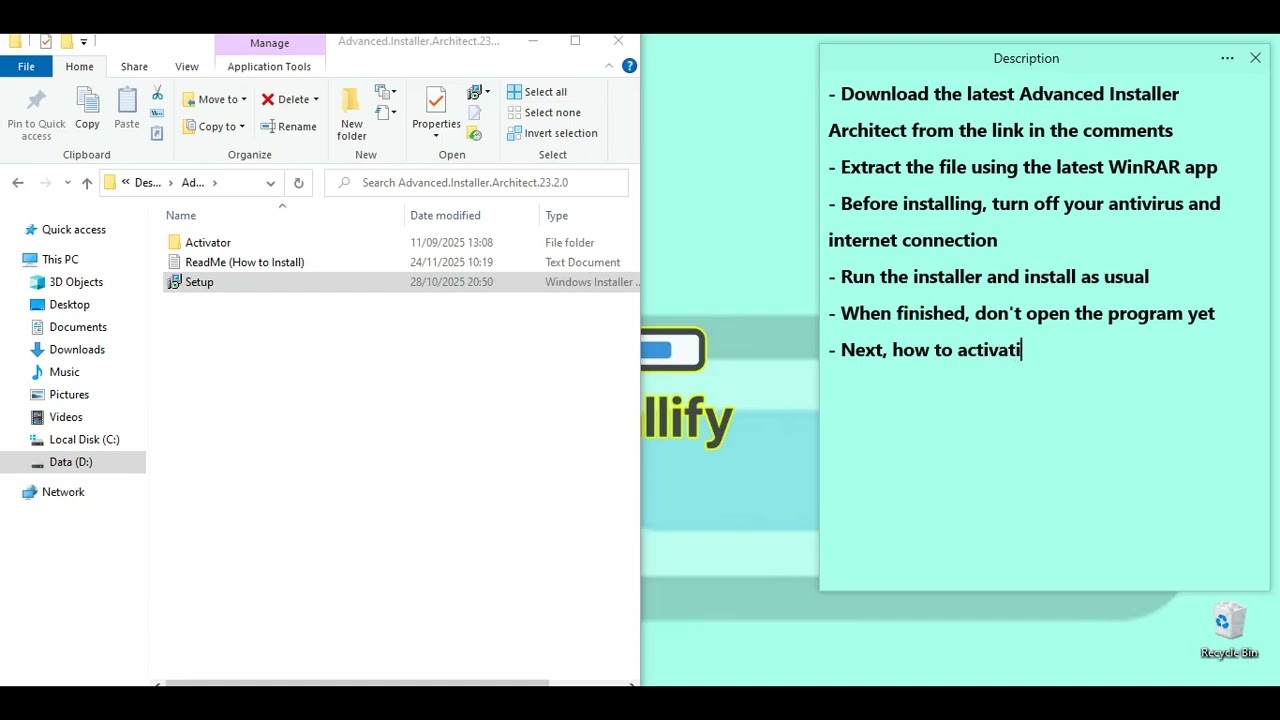
Task: Click New folder icon in quick access toolbar
Action: pyautogui.click(x=67, y=41)
